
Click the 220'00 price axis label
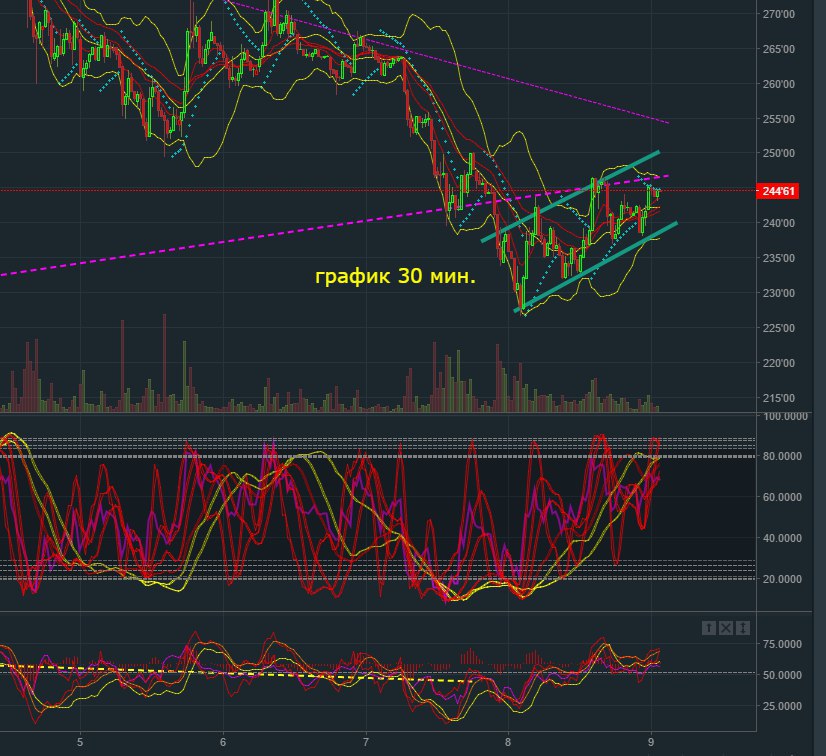(x=779, y=363)
